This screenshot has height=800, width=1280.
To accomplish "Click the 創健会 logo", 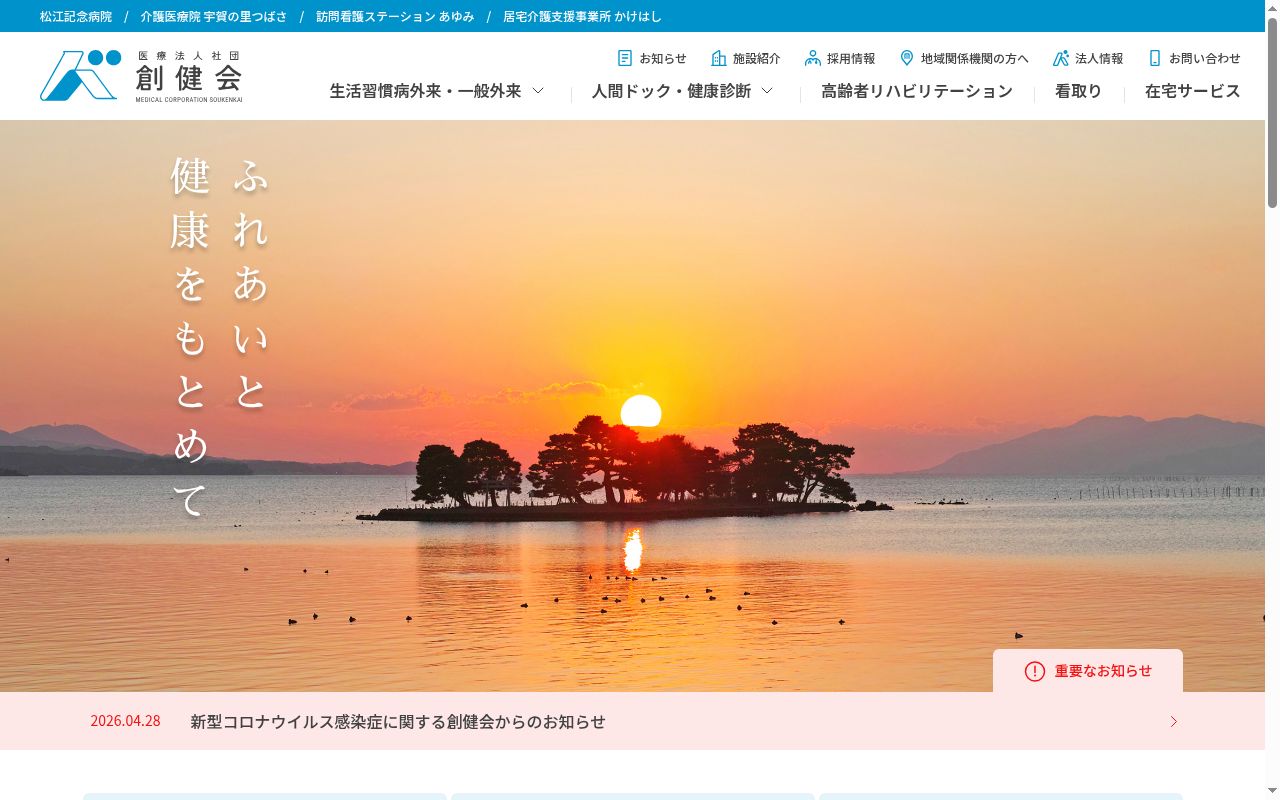I will [141, 76].
